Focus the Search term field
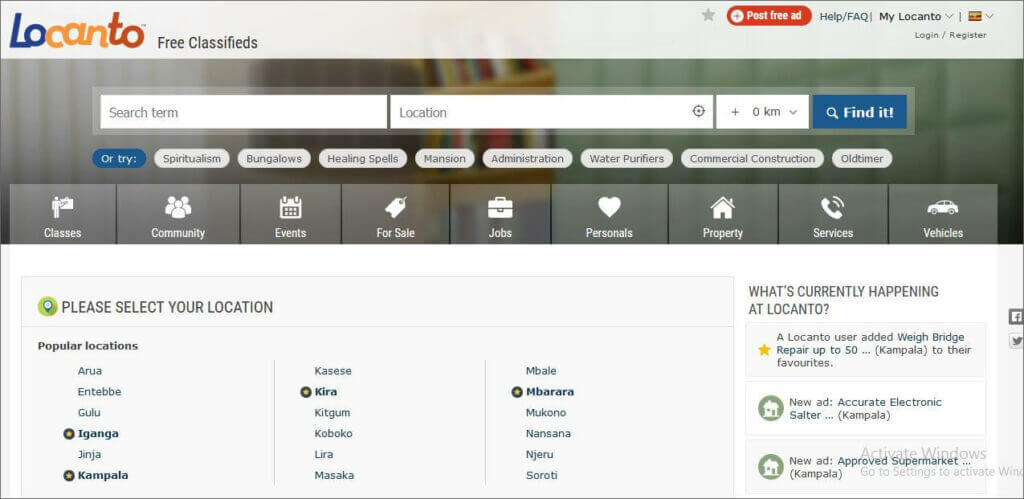 [x=244, y=112]
